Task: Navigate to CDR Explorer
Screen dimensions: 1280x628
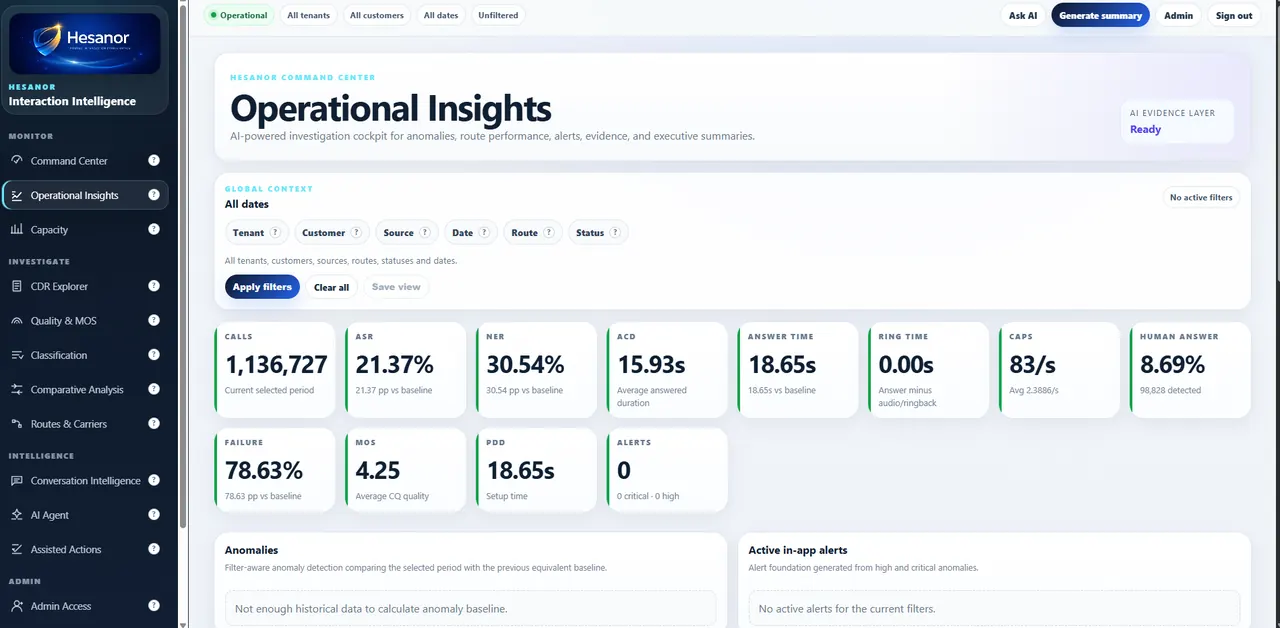Action: pos(85,286)
